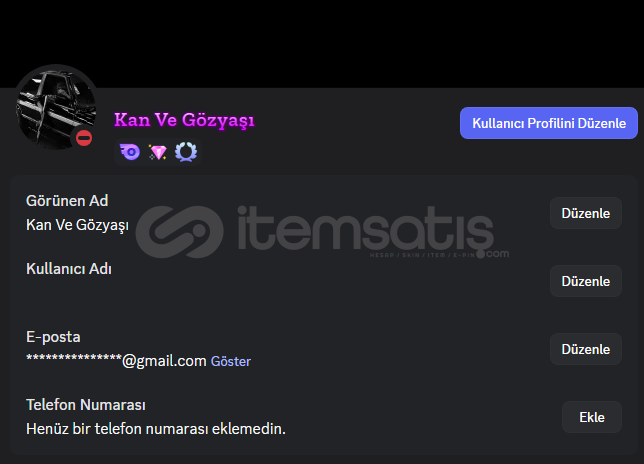
Task: Click the pink server boost gem badge
Action: pos(158,152)
